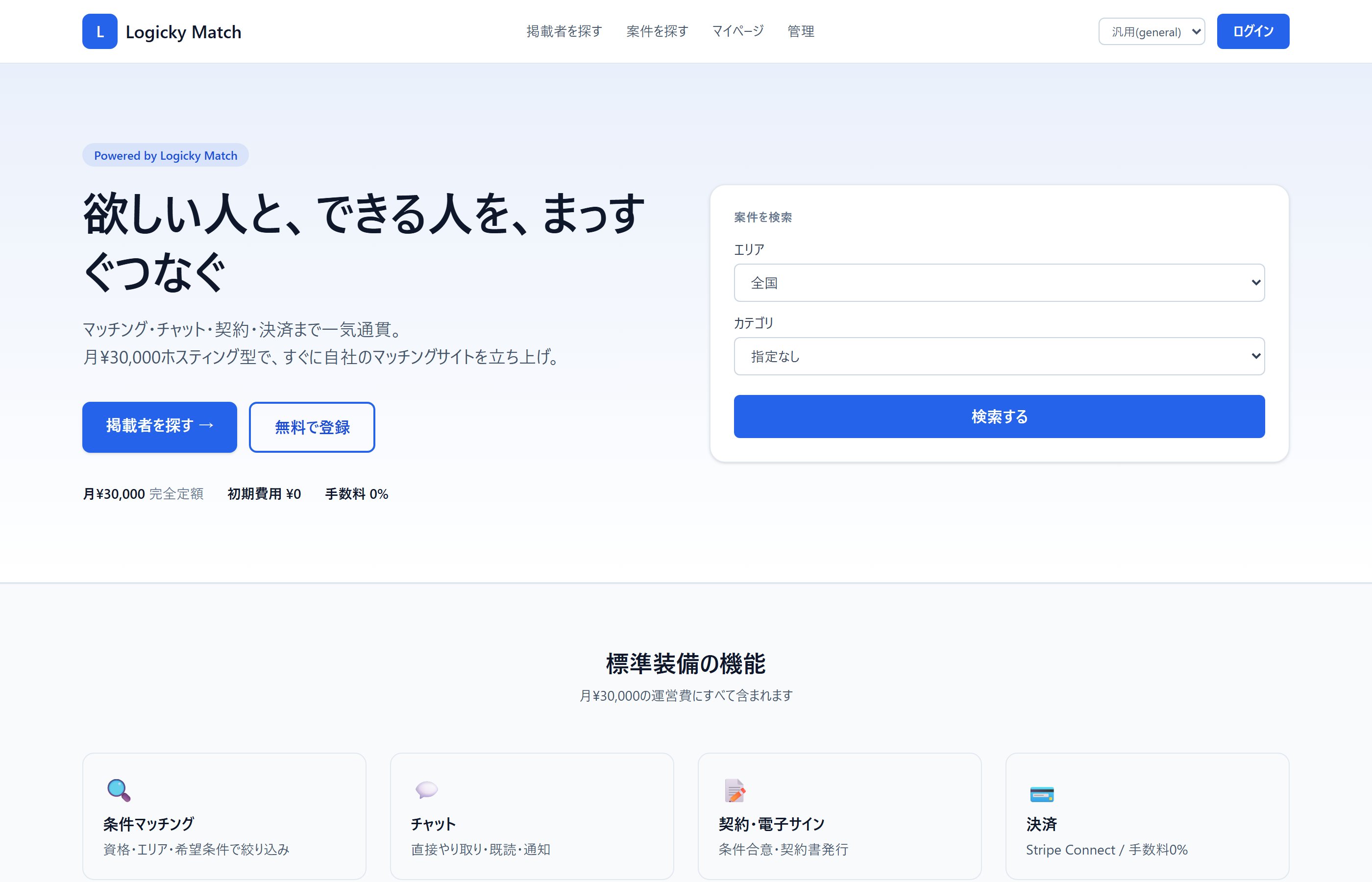Click the blue L logo icon
Viewport: 1372px width, 882px height.
click(x=99, y=31)
